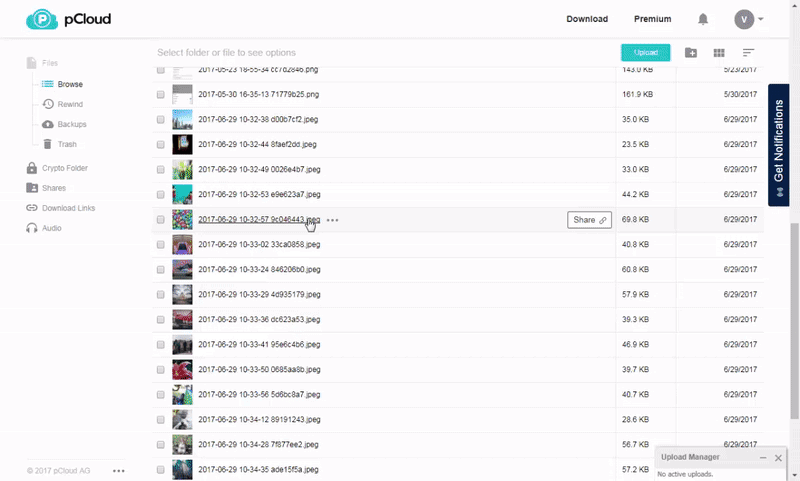The image size is (800, 481).
Task: Click the Download Links chain icon
Action: click(x=32, y=208)
